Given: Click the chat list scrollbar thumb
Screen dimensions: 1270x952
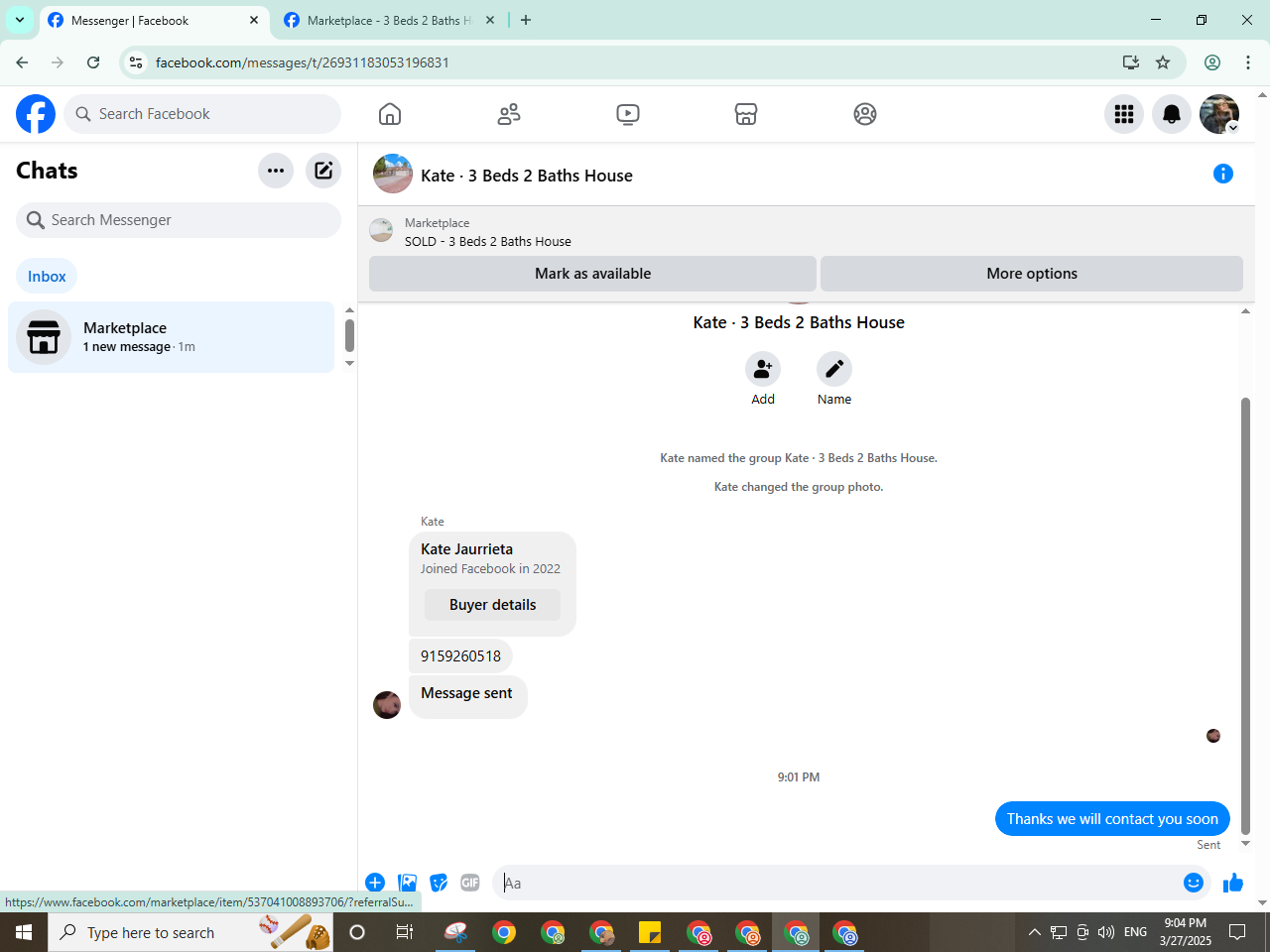Looking at the screenshot, I should pyautogui.click(x=349, y=335).
